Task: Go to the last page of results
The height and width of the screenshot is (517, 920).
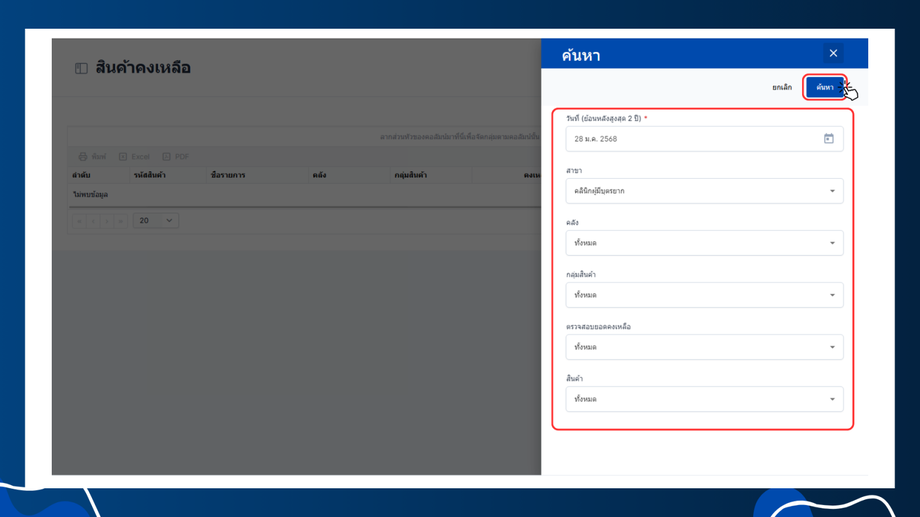Action: tap(121, 221)
